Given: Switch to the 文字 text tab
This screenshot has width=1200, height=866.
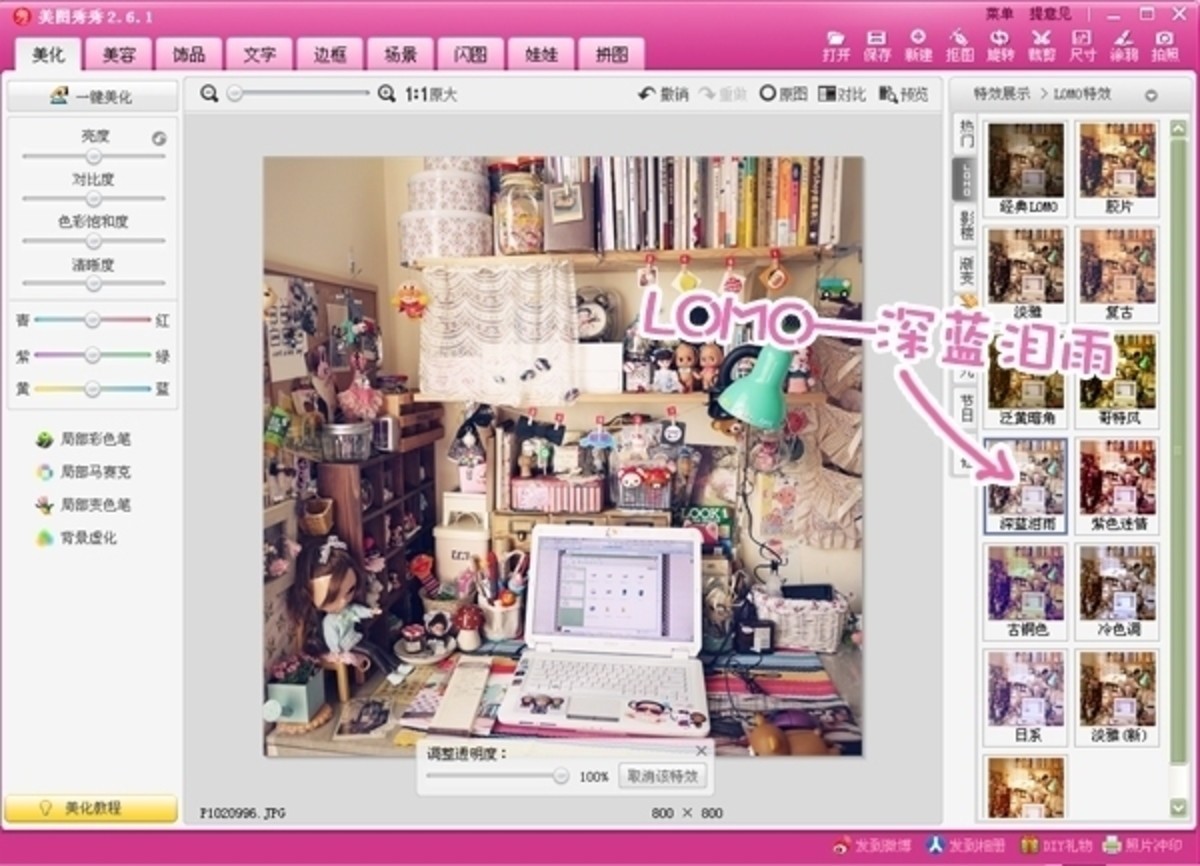Looking at the screenshot, I should (x=262, y=54).
